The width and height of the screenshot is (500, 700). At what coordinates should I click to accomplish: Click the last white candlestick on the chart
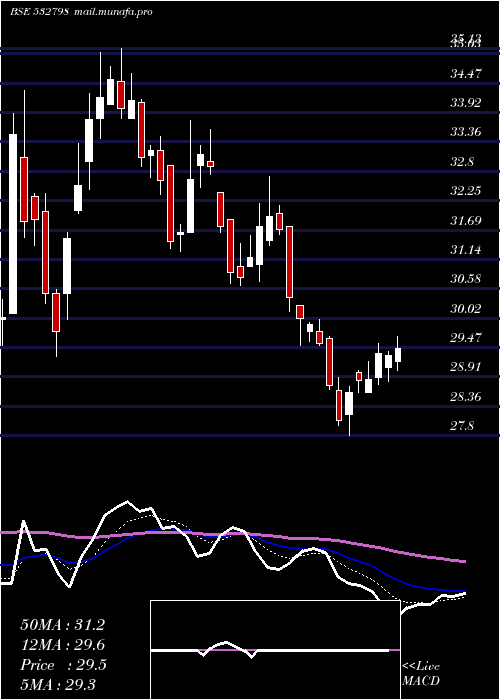pyautogui.click(x=398, y=354)
